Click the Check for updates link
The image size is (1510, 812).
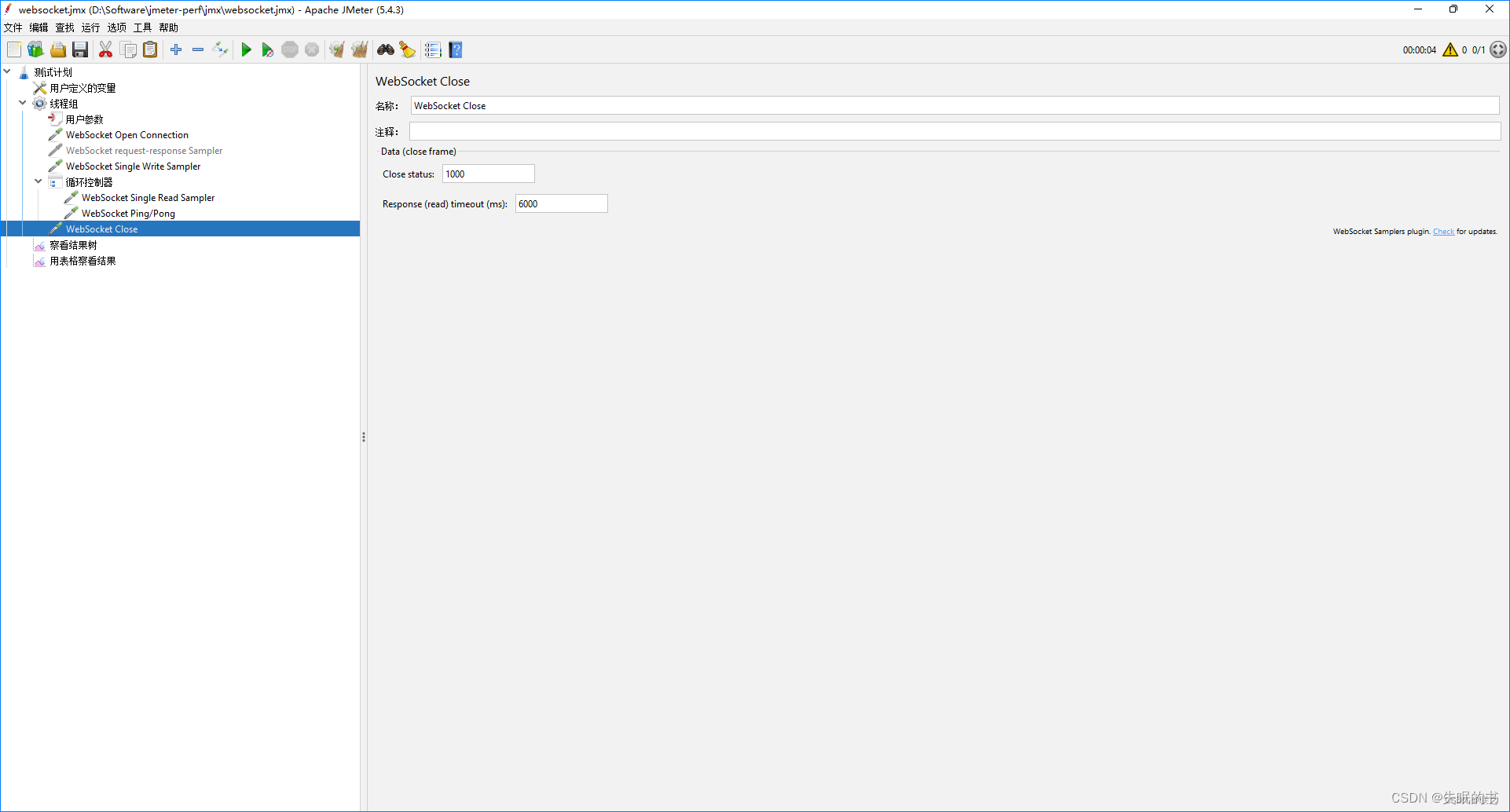1443,232
